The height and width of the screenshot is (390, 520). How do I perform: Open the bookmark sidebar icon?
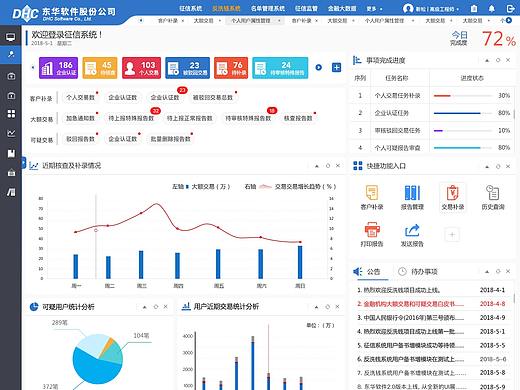click(11, 153)
